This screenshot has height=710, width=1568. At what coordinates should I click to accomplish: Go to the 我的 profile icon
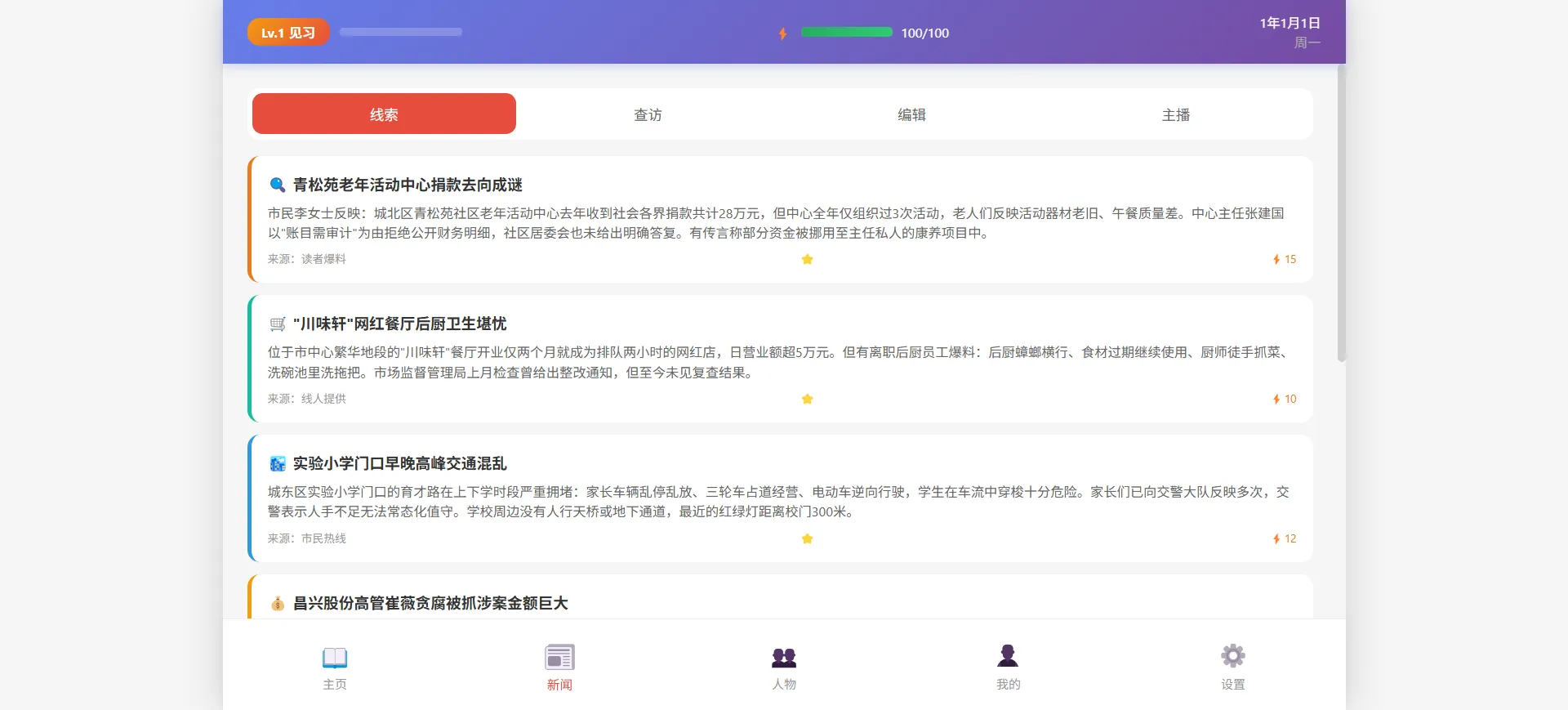(x=1008, y=656)
